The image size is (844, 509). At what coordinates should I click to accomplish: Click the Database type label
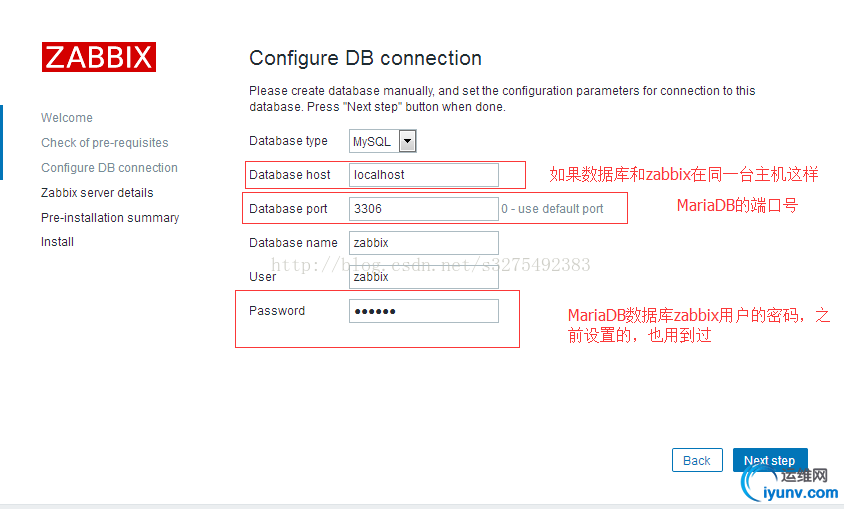pyautogui.click(x=288, y=141)
